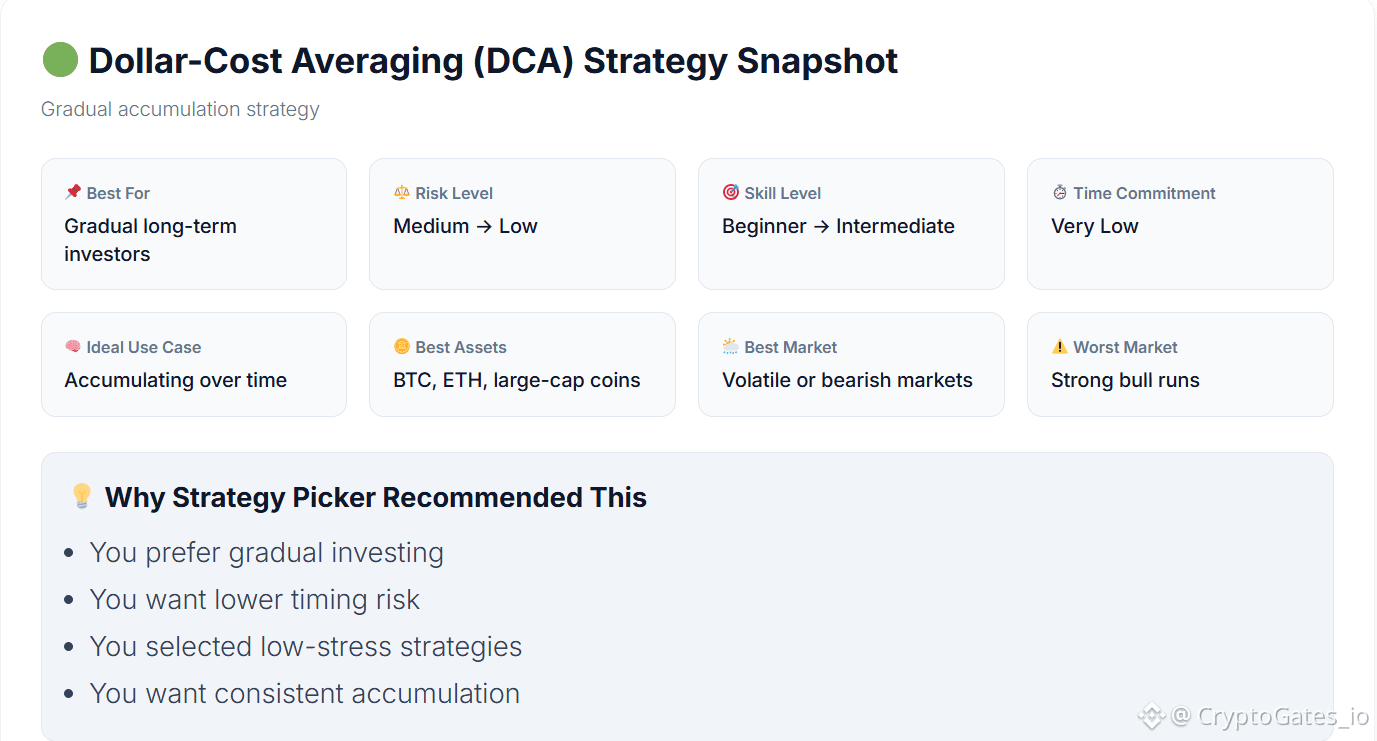Click the You want lower timing risk bullet
The image size is (1377, 741).
point(254,599)
